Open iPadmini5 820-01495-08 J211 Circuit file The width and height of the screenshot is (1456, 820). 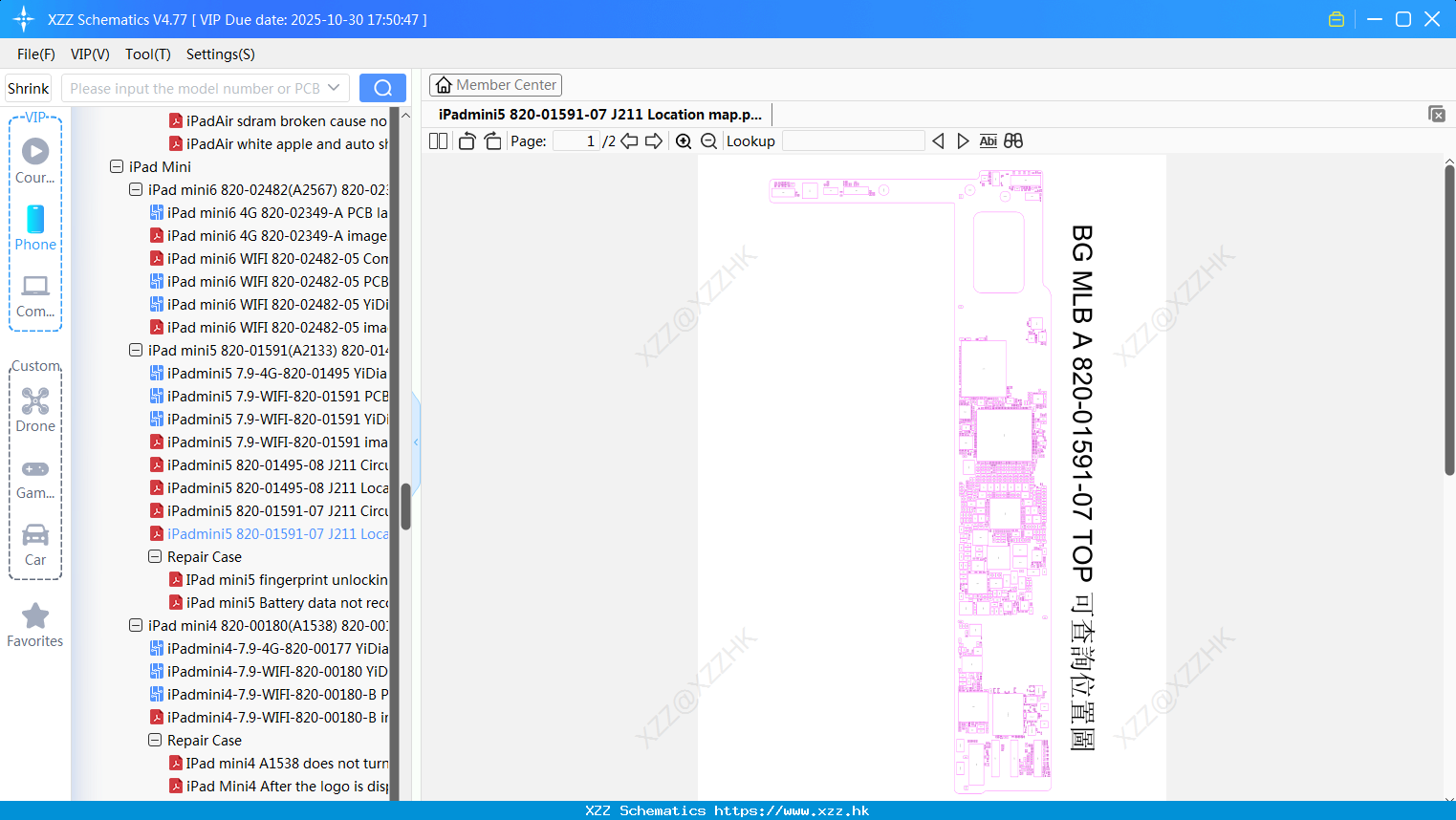coord(268,464)
